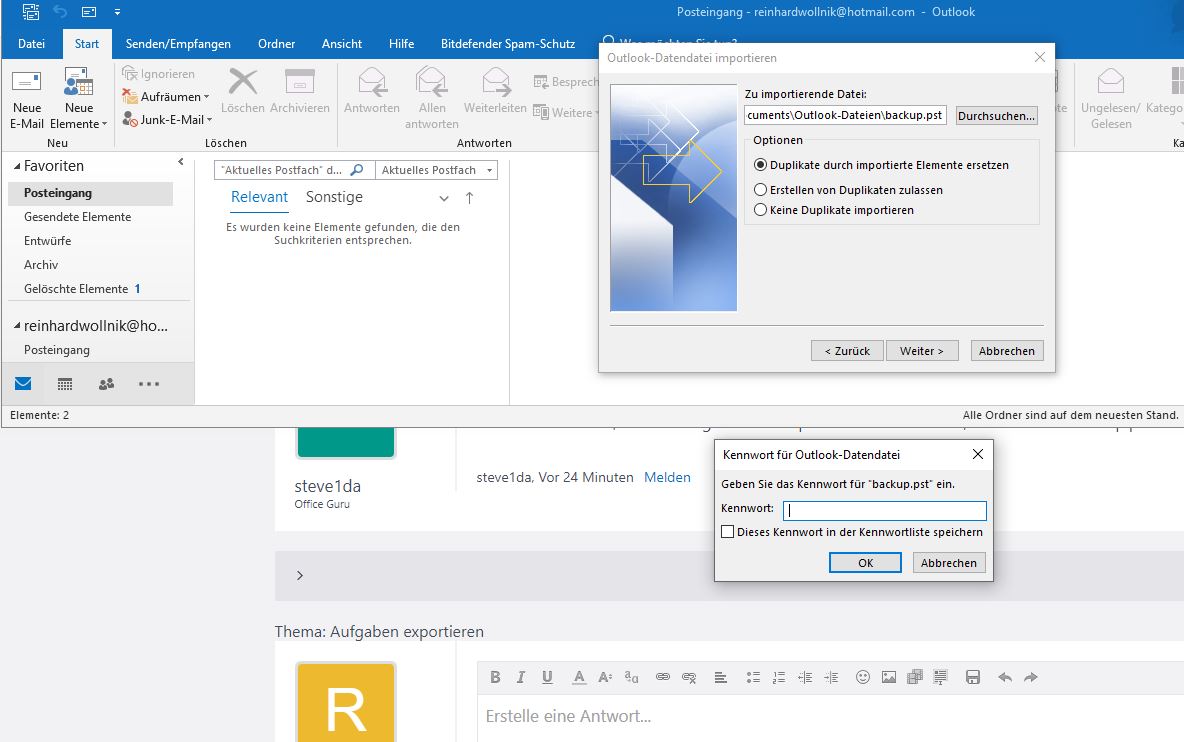Click the Löschen X icon
The width and height of the screenshot is (1184, 742).
pyautogui.click(x=242, y=81)
